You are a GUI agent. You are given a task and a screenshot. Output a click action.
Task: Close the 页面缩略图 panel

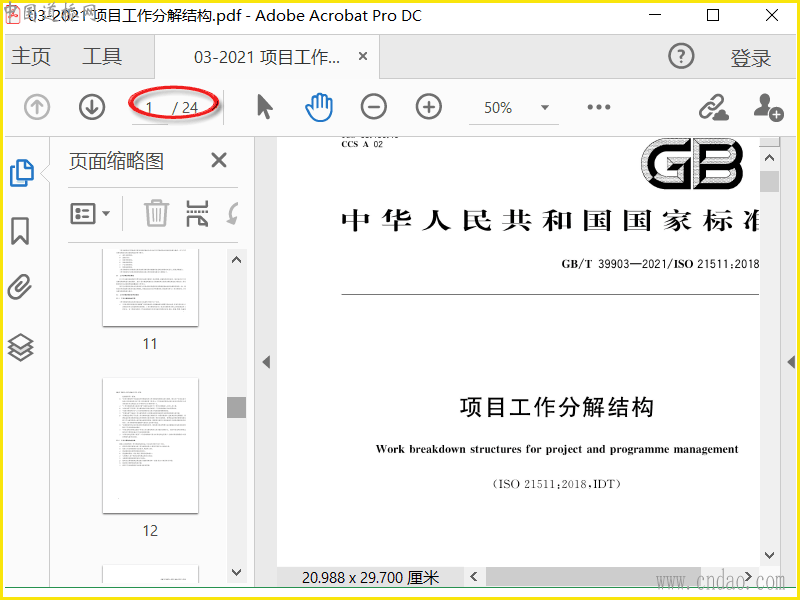[x=219, y=160]
